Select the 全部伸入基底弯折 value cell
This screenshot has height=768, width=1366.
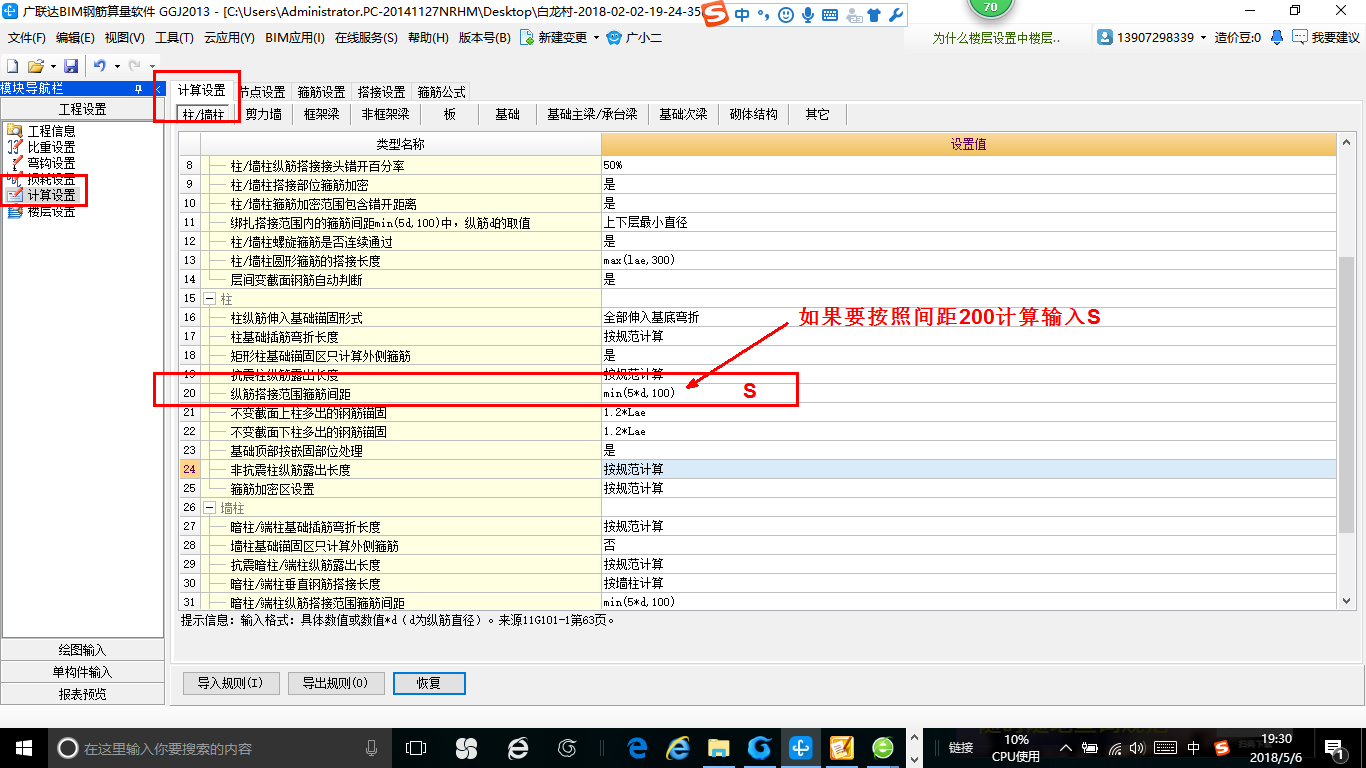tap(969, 317)
